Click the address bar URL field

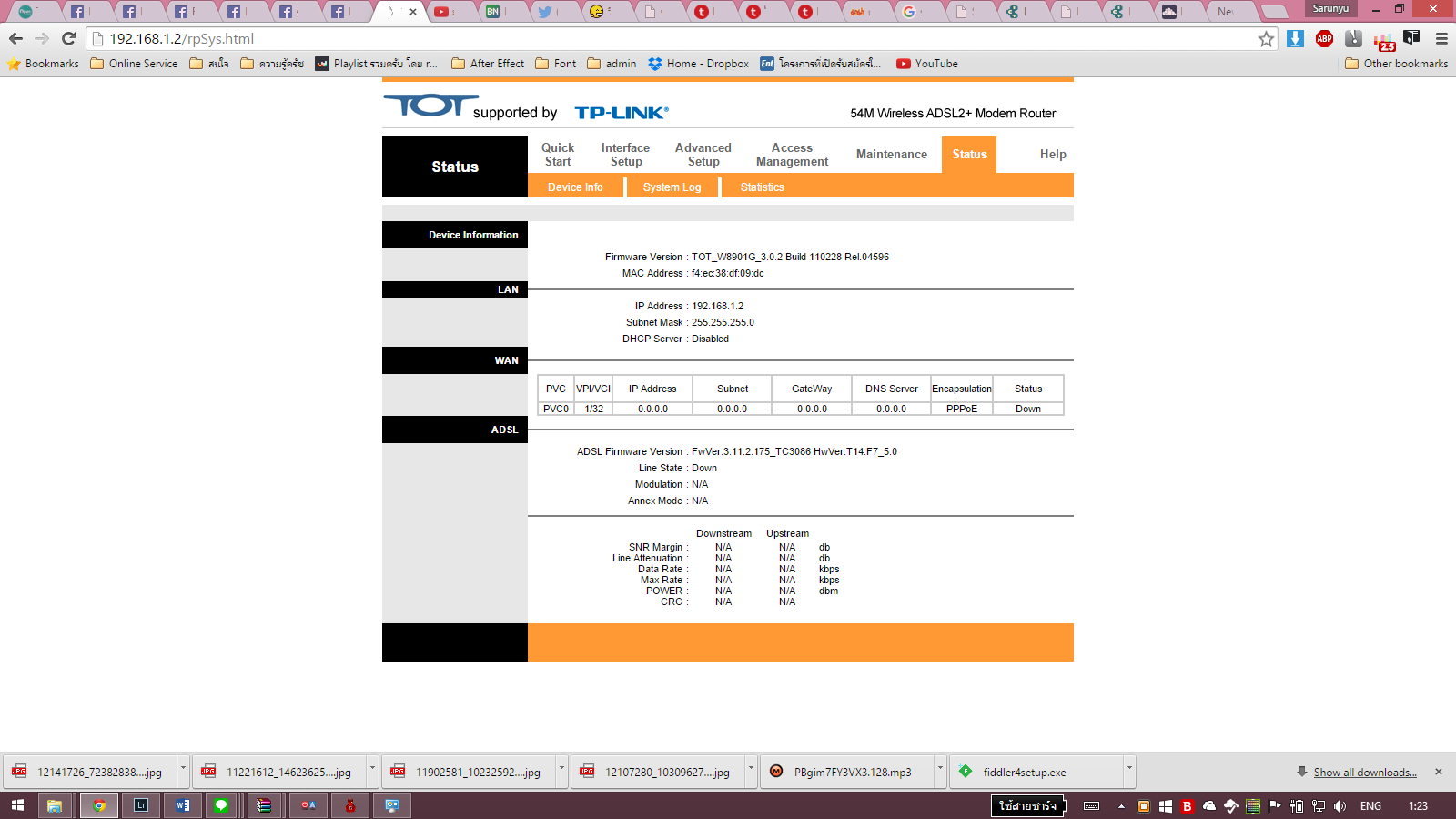point(673,39)
